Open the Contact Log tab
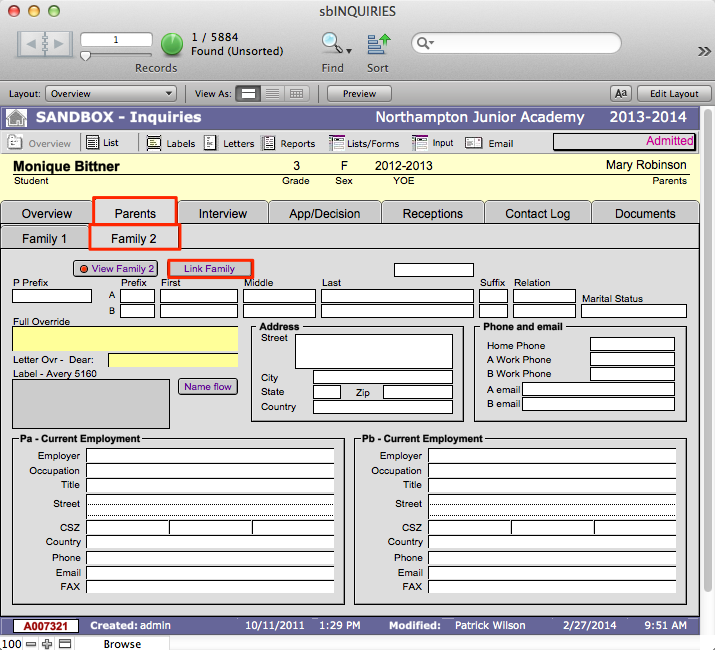Screen dimensions: 715x650 [537, 213]
